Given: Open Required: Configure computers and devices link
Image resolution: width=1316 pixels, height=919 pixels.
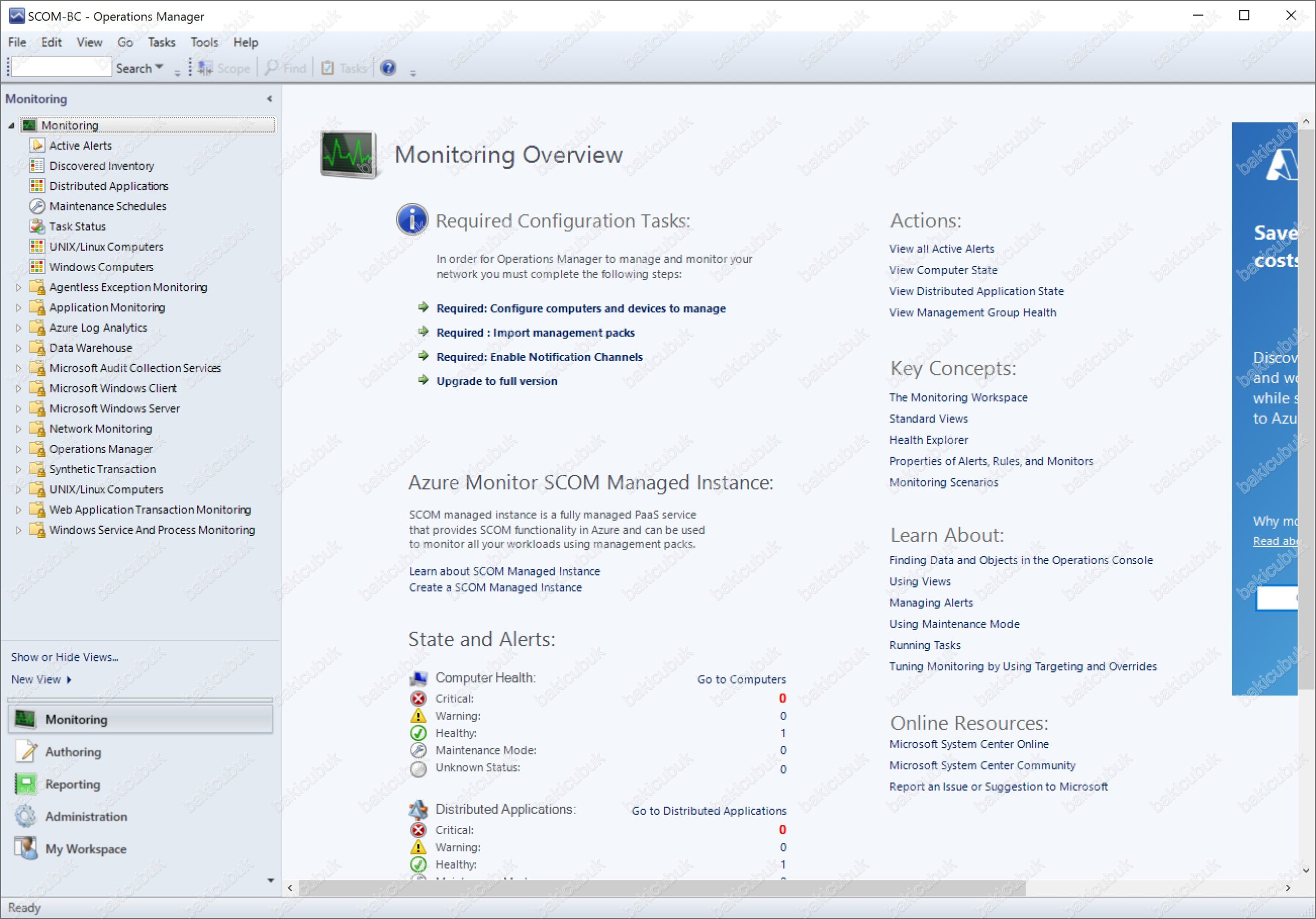Looking at the screenshot, I should click(x=580, y=308).
